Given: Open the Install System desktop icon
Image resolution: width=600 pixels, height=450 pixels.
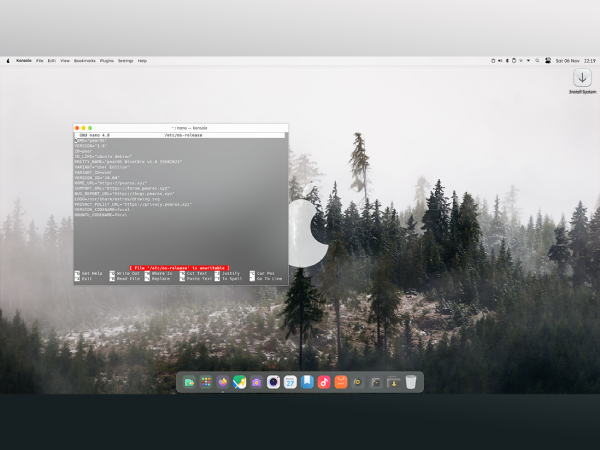Looking at the screenshot, I should (x=582, y=81).
